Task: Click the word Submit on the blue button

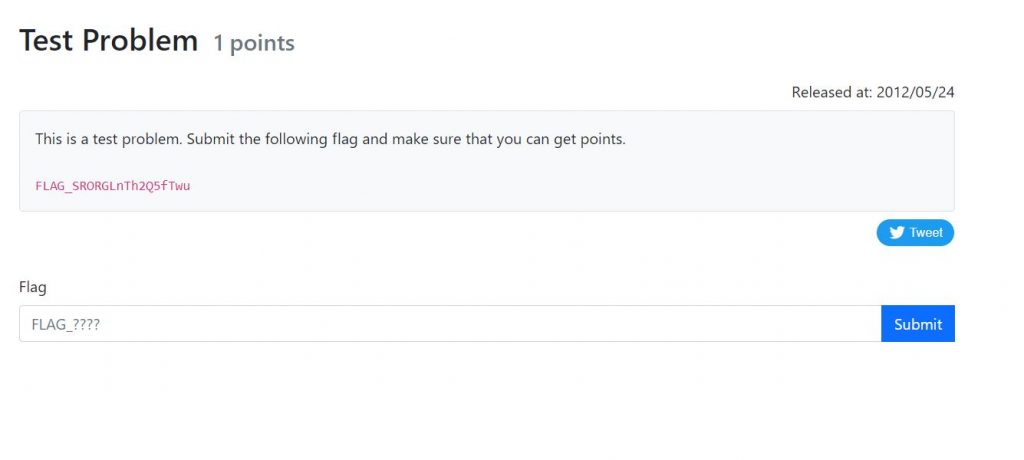Action: (x=918, y=324)
